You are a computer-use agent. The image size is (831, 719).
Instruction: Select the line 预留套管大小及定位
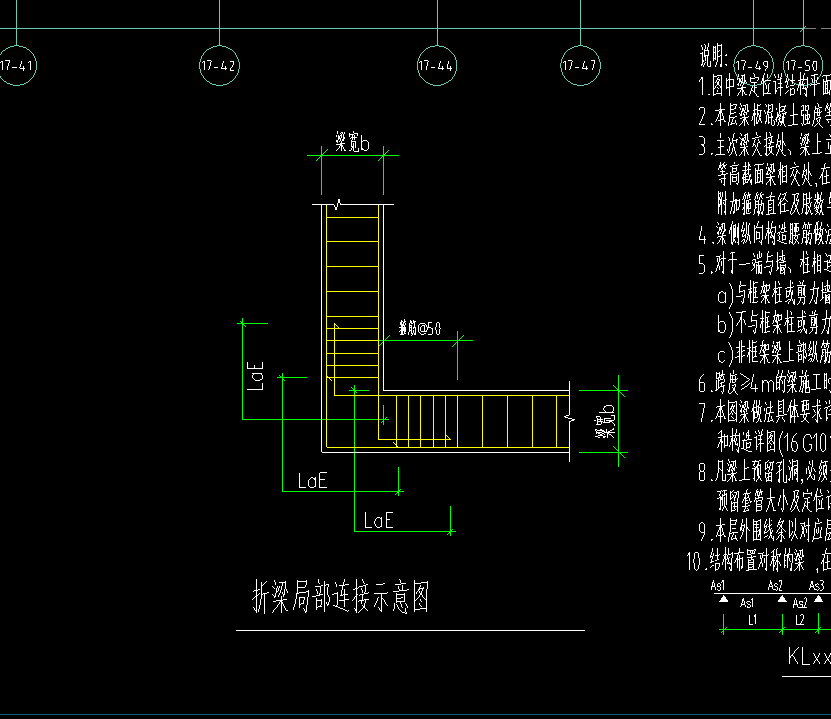click(x=774, y=500)
